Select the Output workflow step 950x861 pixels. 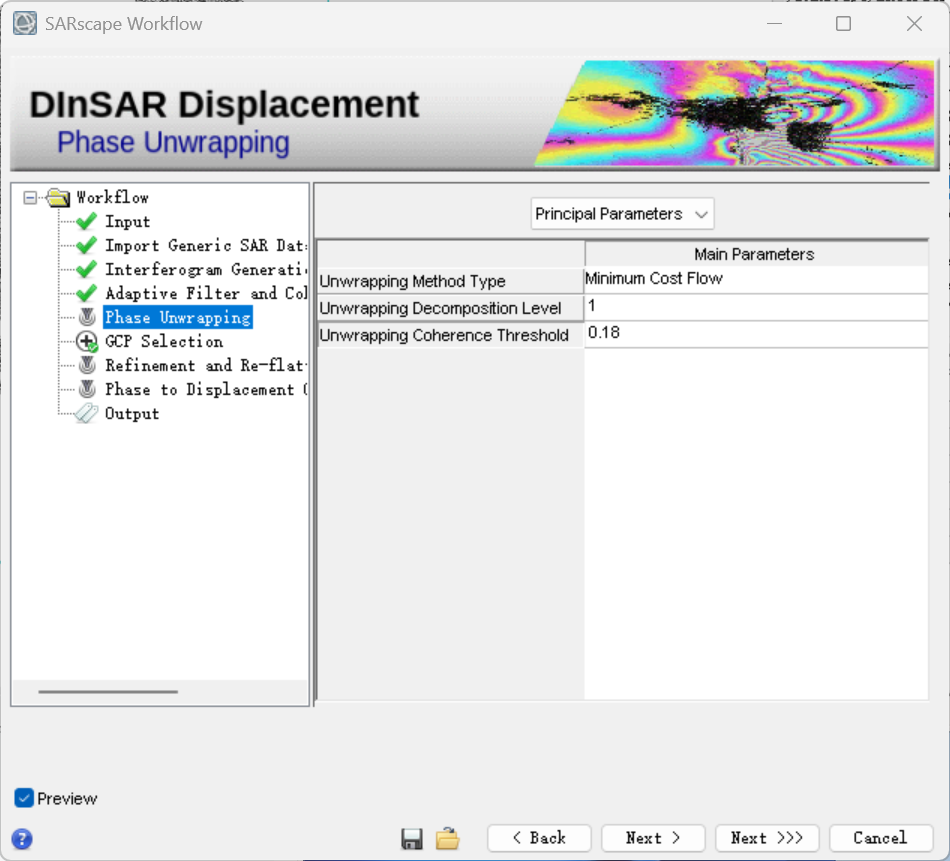(132, 413)
